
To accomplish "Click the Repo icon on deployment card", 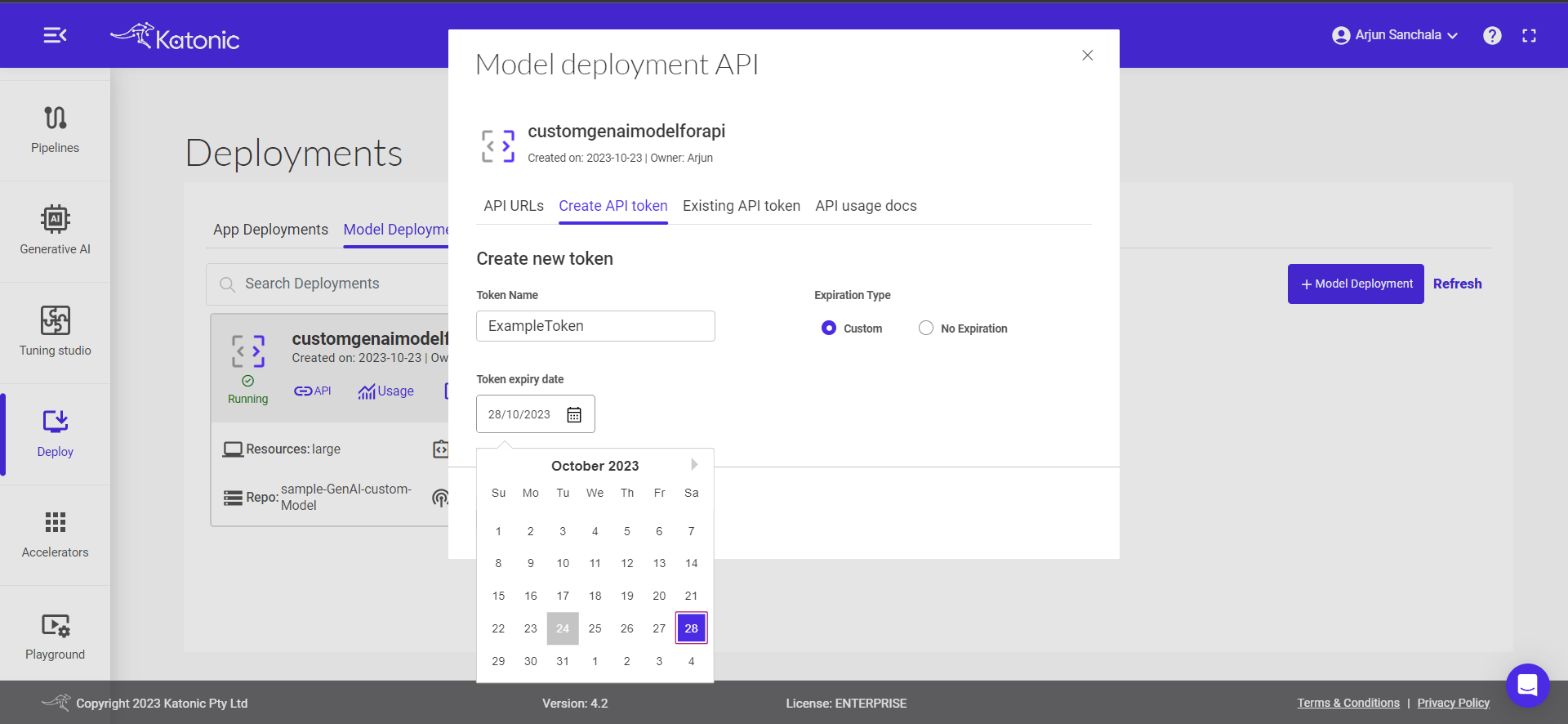I will (233, 498).
